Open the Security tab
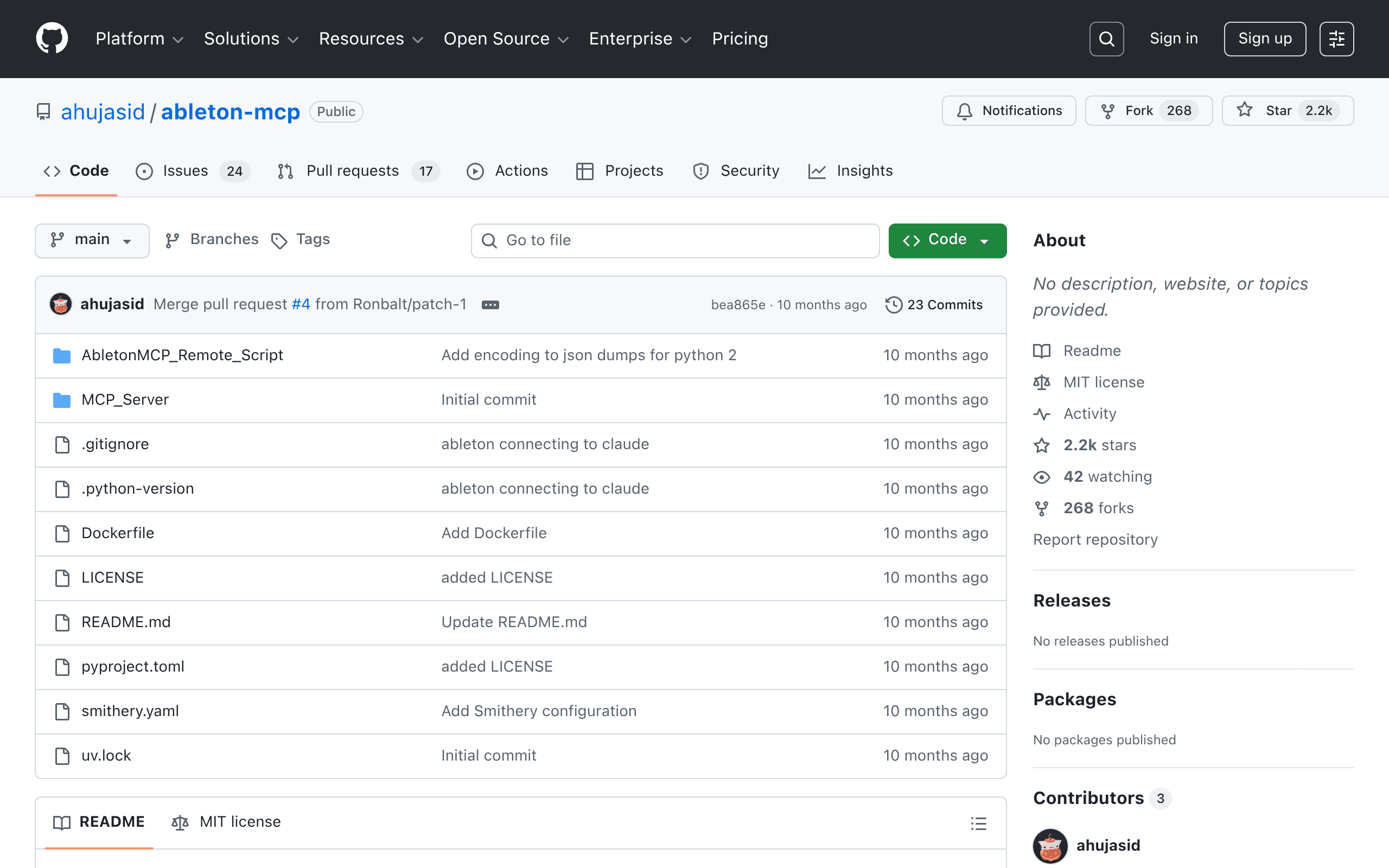This screenshot has width=1389, height=868. click(736, 171)
